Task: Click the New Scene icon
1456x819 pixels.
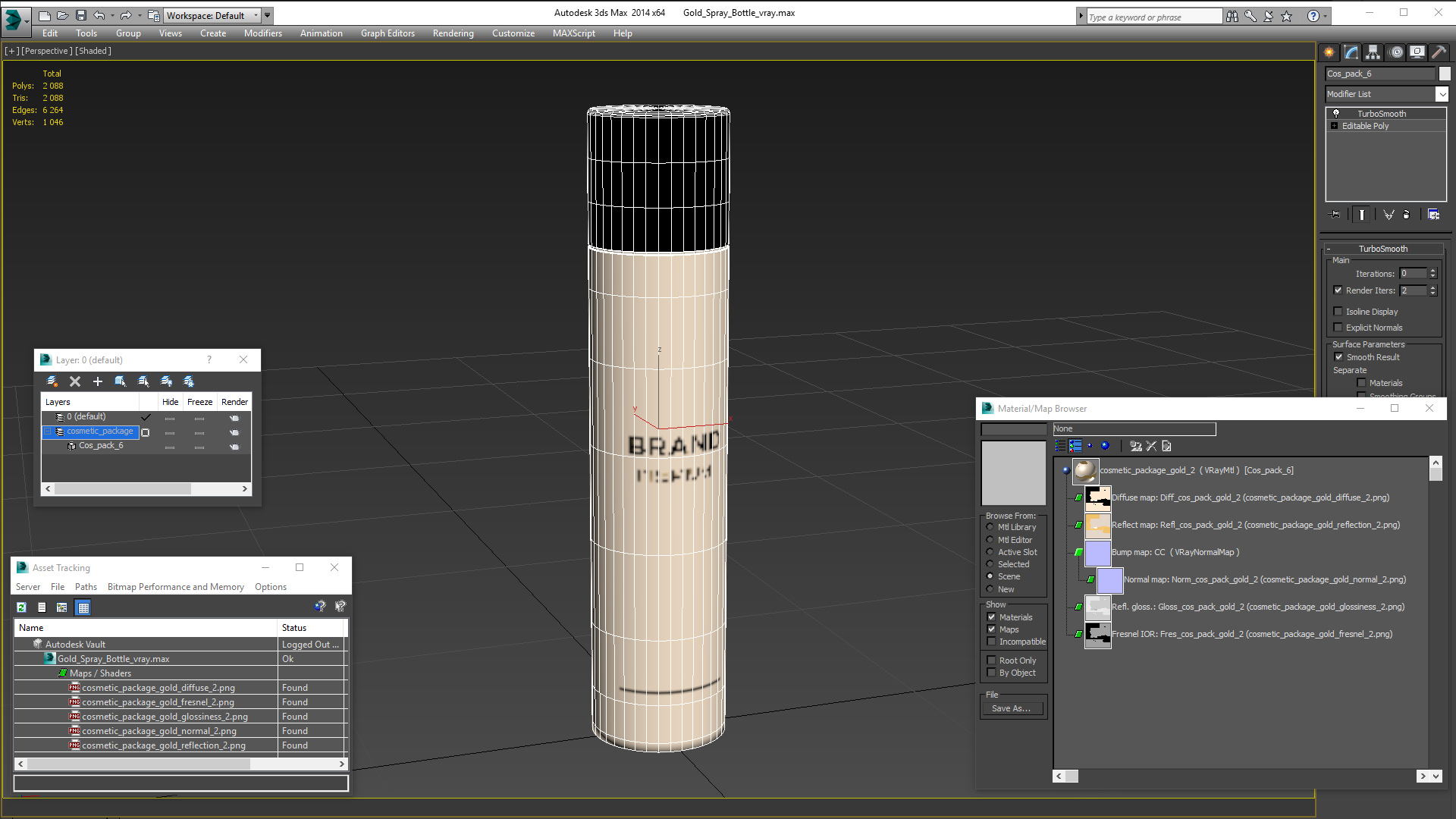Action: pos(45,15)
